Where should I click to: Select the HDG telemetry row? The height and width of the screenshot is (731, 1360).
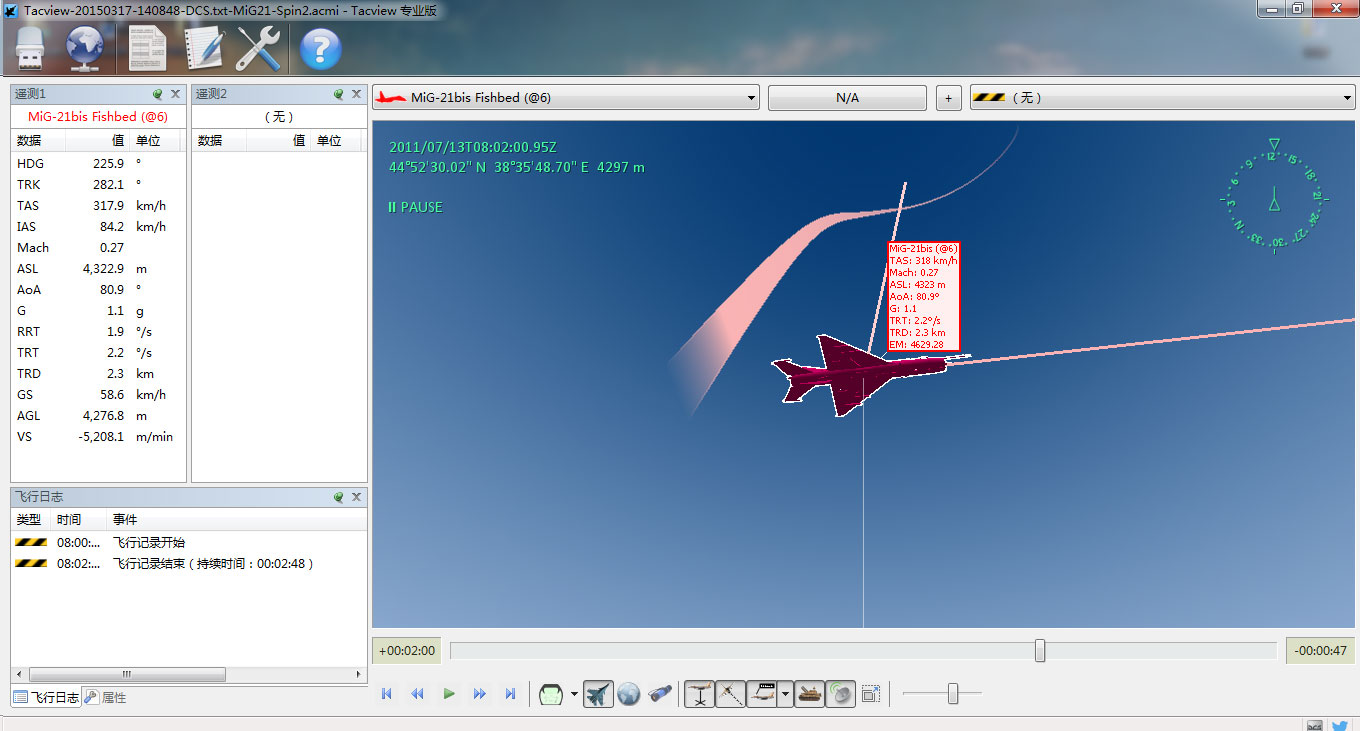point(98,163)
